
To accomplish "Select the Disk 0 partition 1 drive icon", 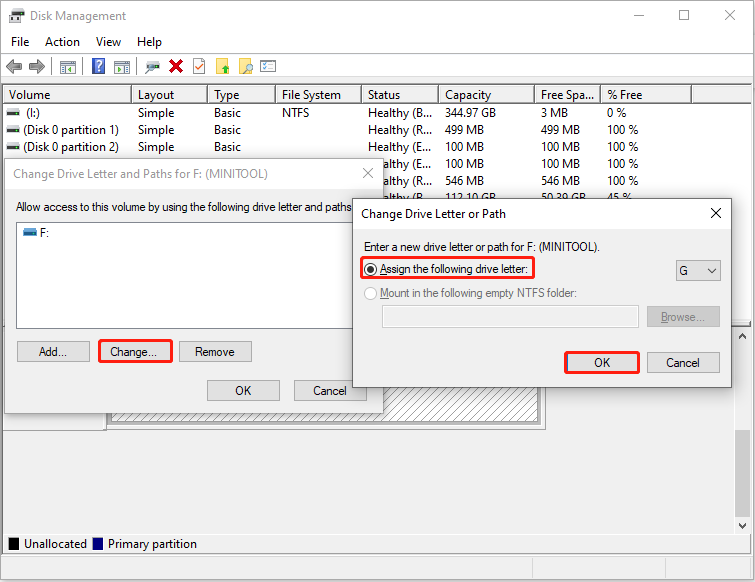I will 13,130.
